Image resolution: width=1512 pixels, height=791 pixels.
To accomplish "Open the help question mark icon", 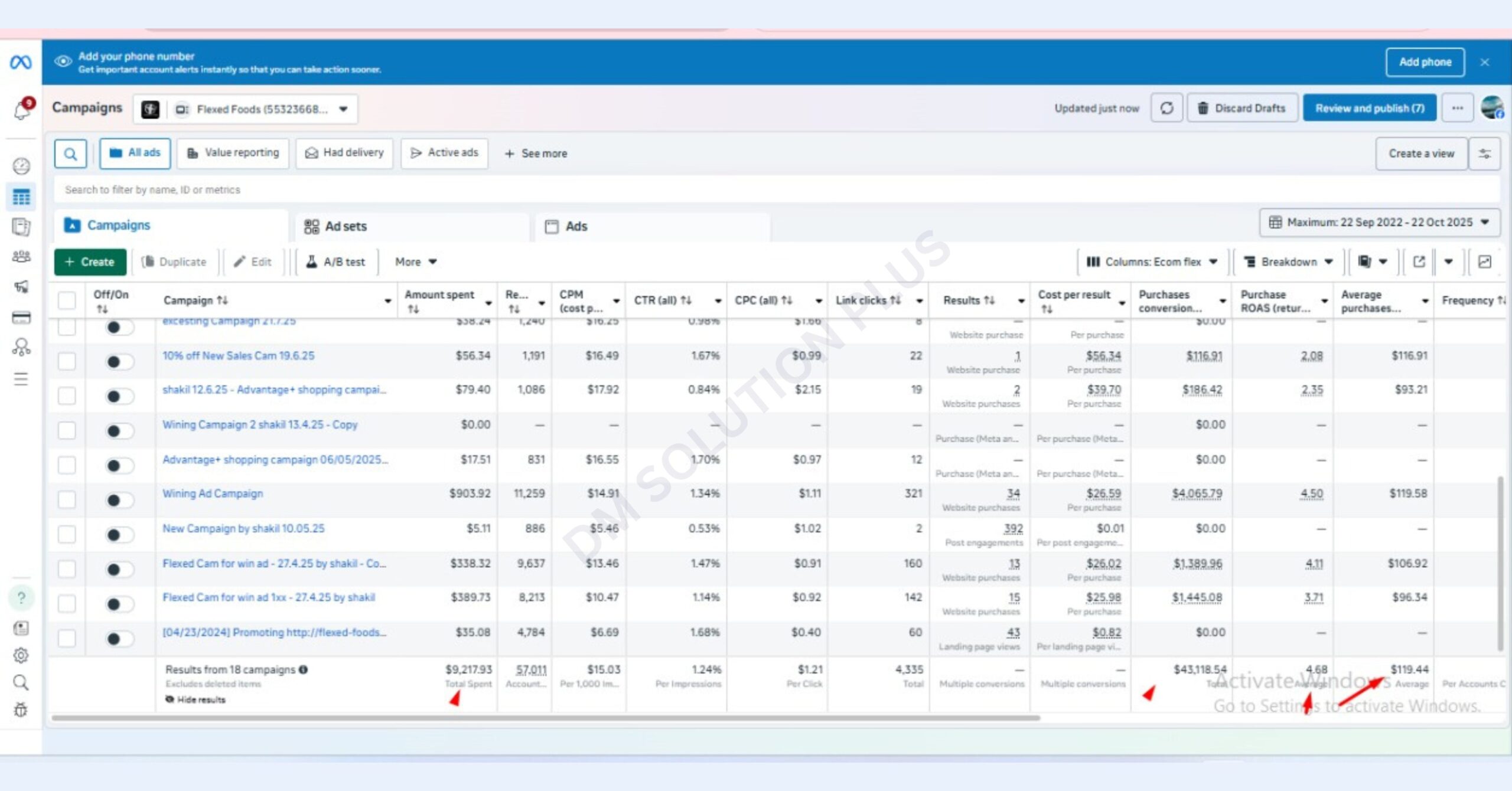I will pos(21,598).
